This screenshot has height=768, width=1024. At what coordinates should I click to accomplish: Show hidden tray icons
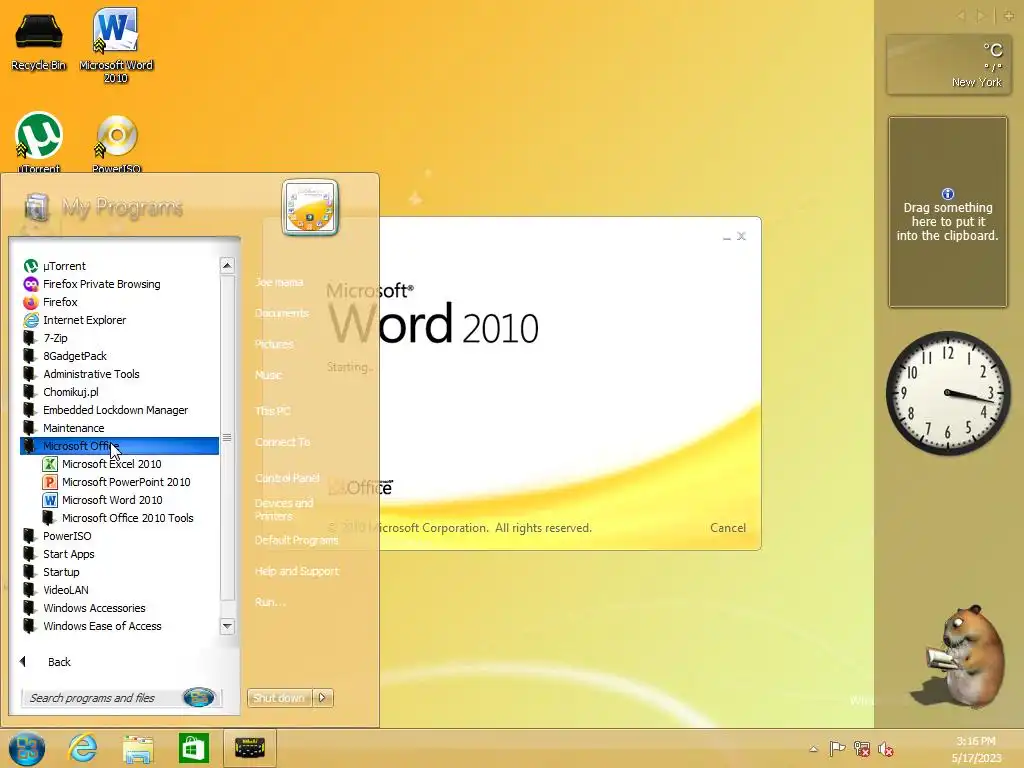pyautogui.click(x=813, y=749)
